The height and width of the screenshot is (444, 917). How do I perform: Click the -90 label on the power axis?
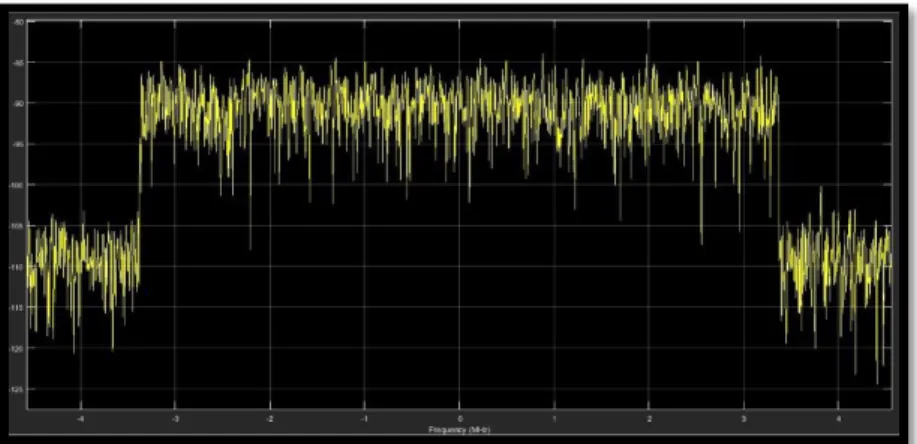click(x=18, y=104)
